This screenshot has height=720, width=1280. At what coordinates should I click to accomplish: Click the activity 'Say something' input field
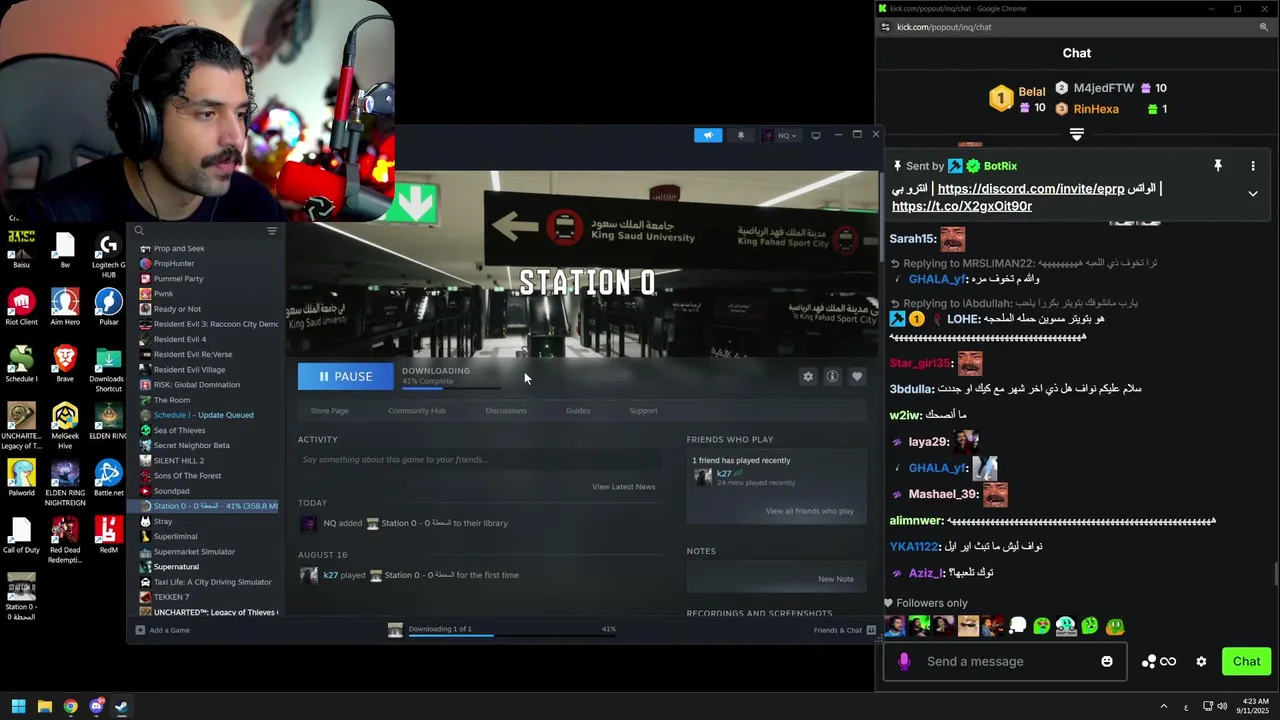(x=479, y=460)
